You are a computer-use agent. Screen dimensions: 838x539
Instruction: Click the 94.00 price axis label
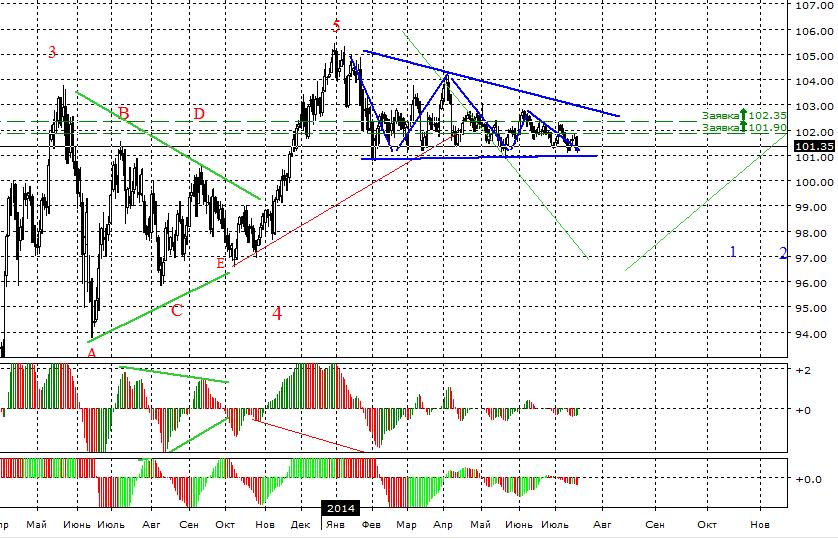point(814,334)
